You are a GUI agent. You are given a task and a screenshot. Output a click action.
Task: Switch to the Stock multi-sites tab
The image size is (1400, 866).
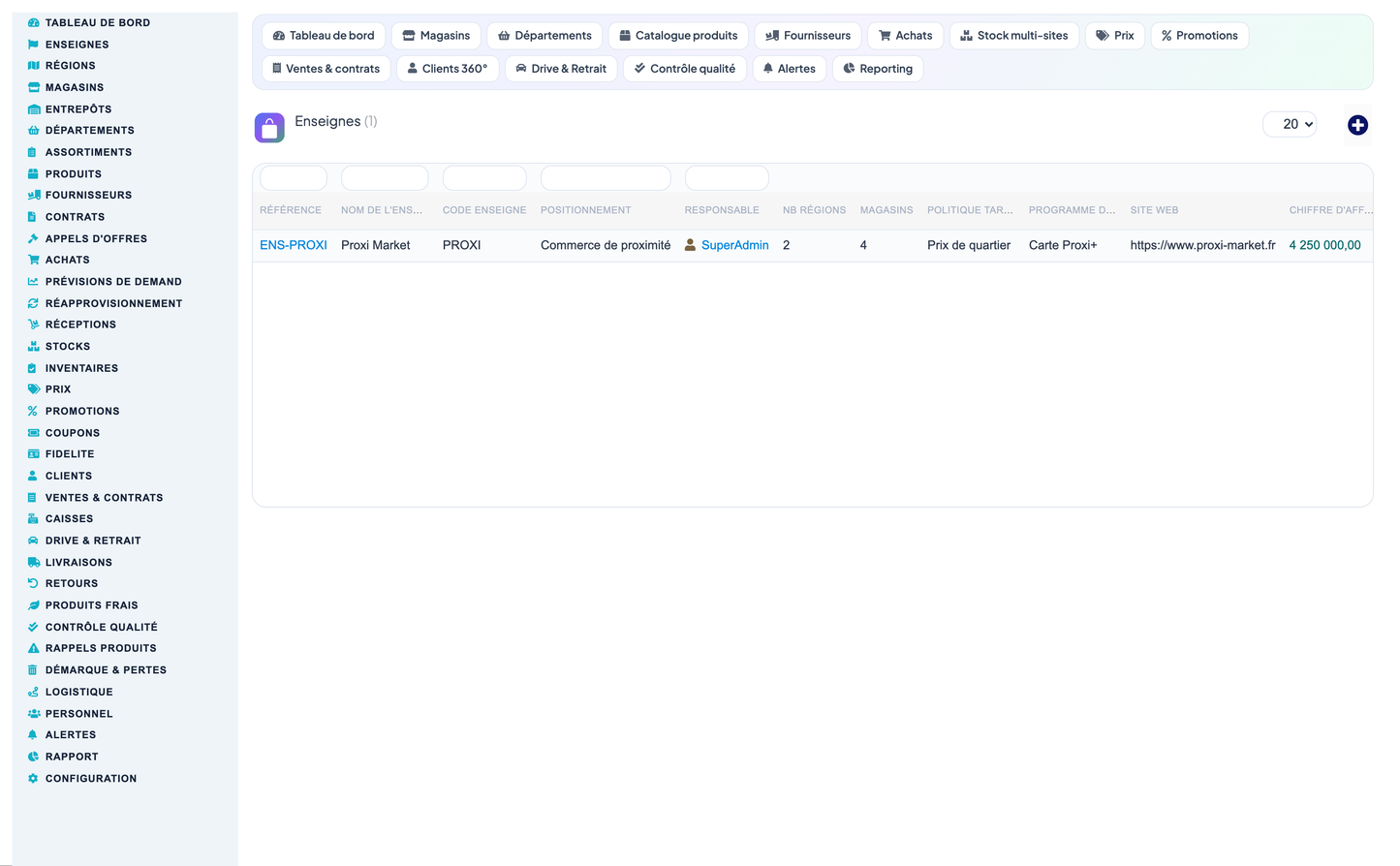click(1013, 36)
